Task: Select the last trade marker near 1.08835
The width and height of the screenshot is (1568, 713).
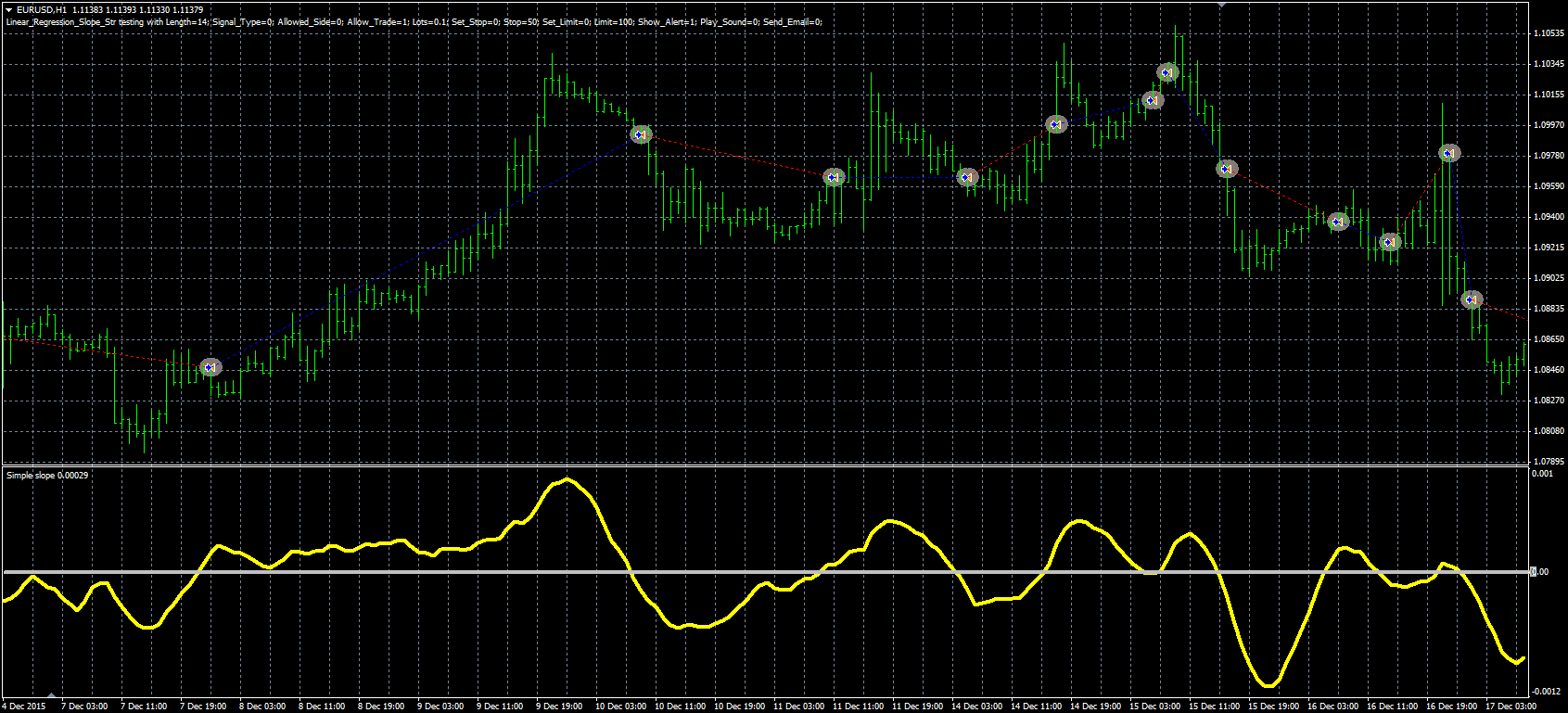Action: 1472,299
